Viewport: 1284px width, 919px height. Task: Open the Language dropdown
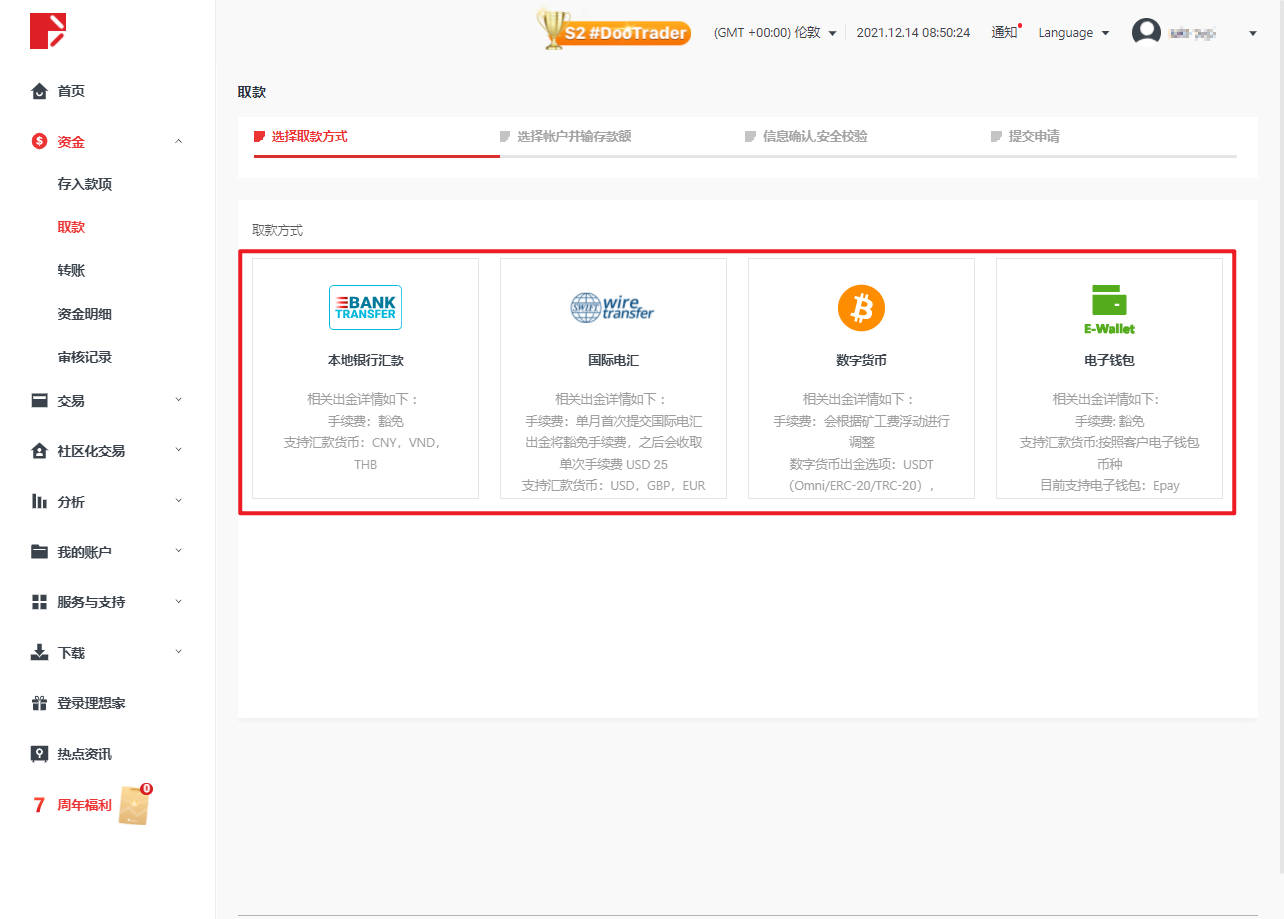(x=1073, y=33)
